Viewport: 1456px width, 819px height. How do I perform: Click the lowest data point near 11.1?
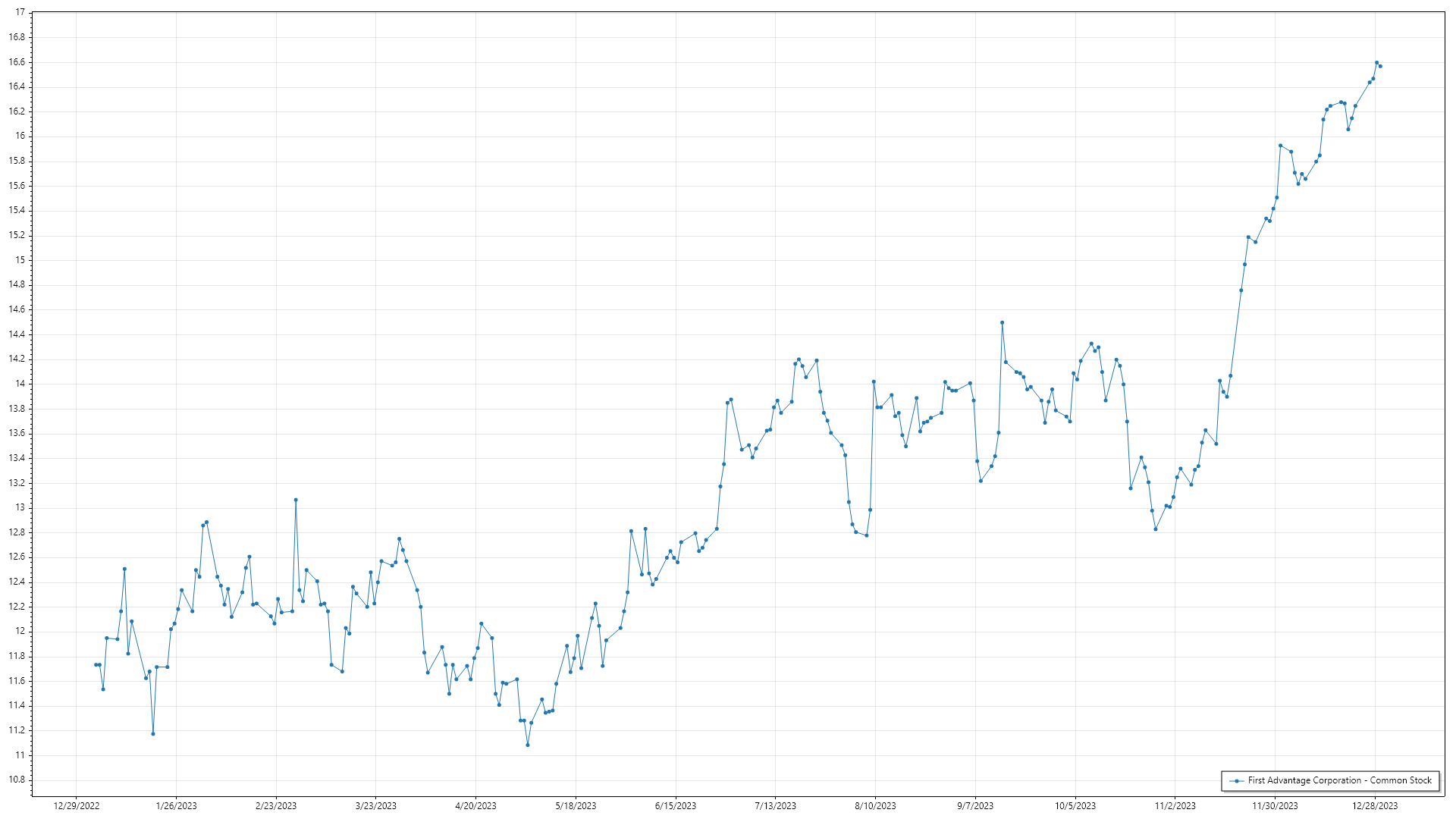coord(528,745)
